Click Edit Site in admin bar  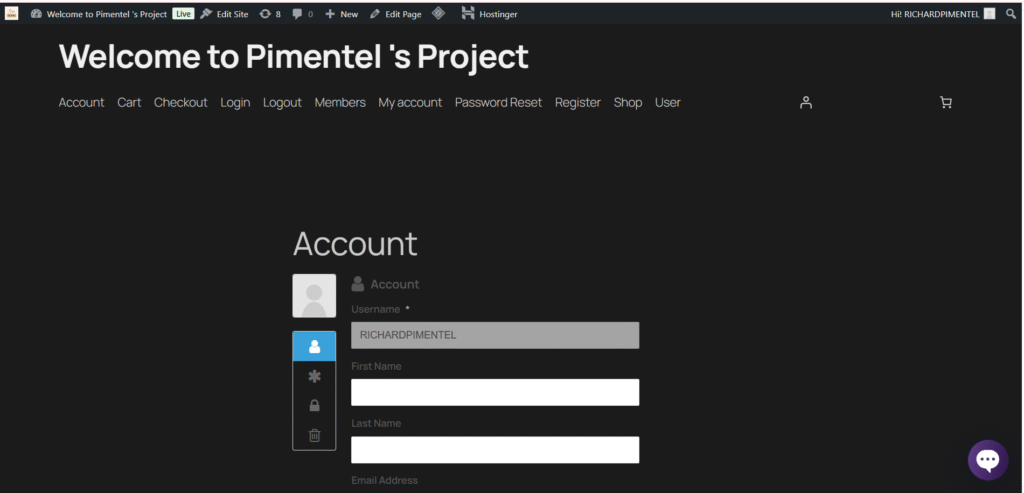pyautogui.click(x=225, y=14)
